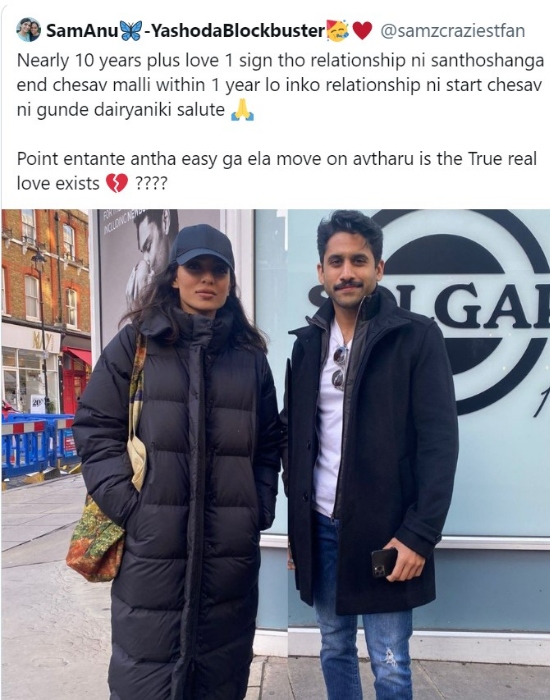The height and width of the screenshot is (700, 550).
Task: Click the party face emoji in name
Action: click(337, 31)
